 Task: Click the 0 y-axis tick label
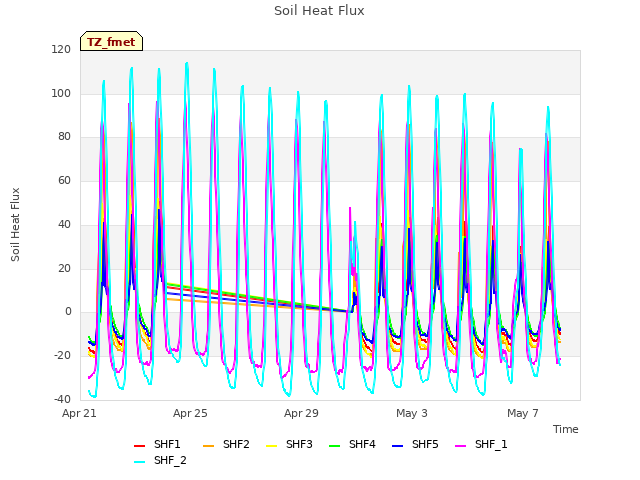pyautogui.click(x=68, y=312)
